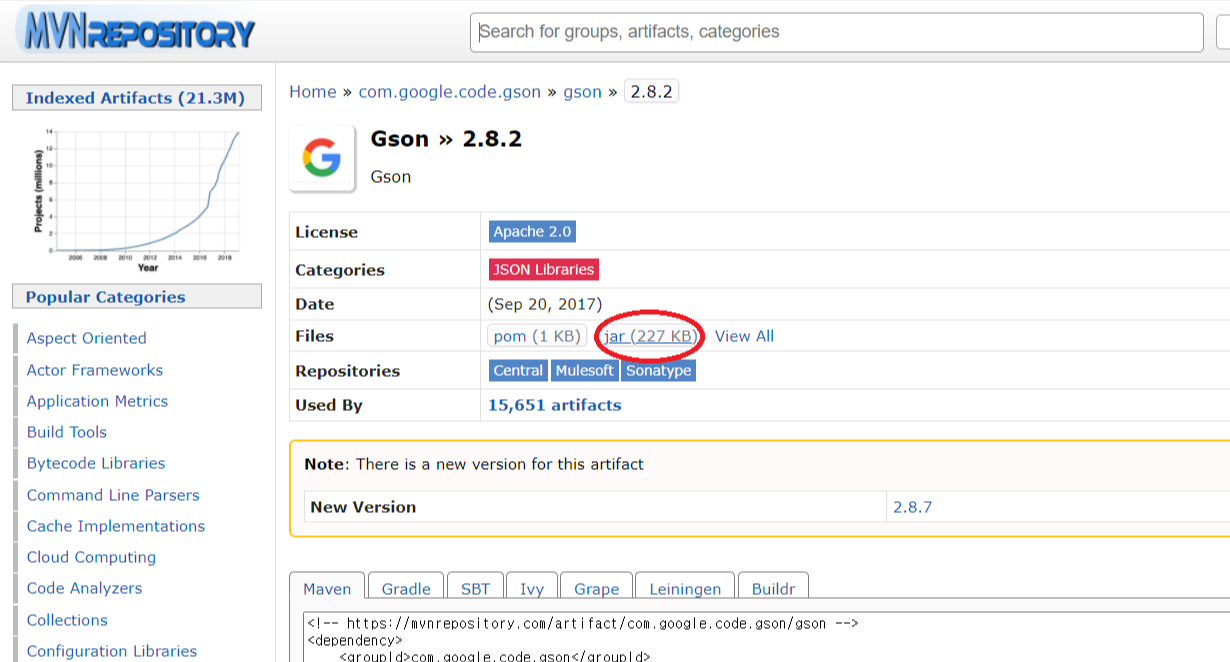Image resolution: width=1230 pixels, height=662 pixels.
Task: Open Command Line Parsers category
Action: [x=113, y=495]
